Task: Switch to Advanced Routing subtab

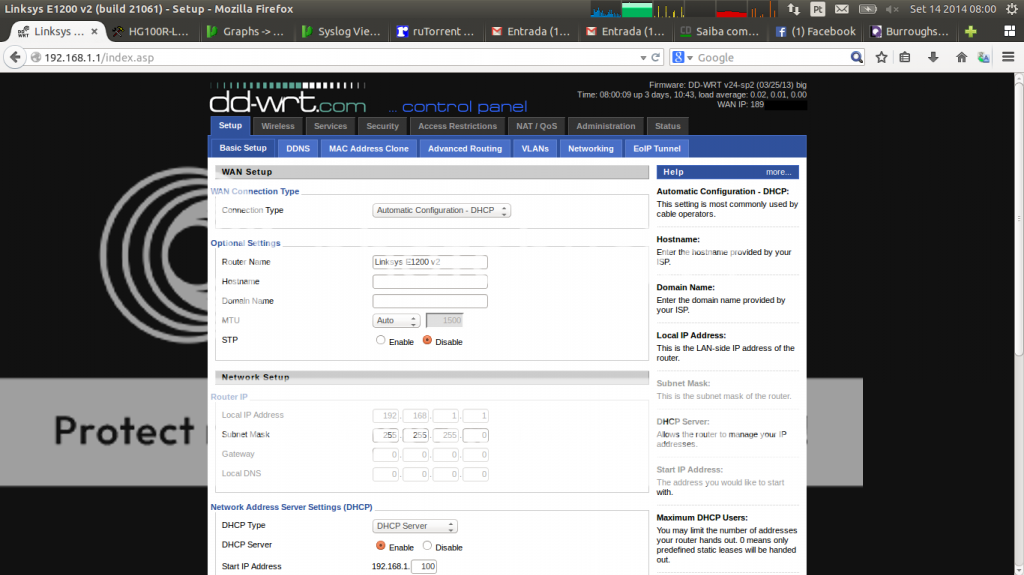Action: (465, 148)
